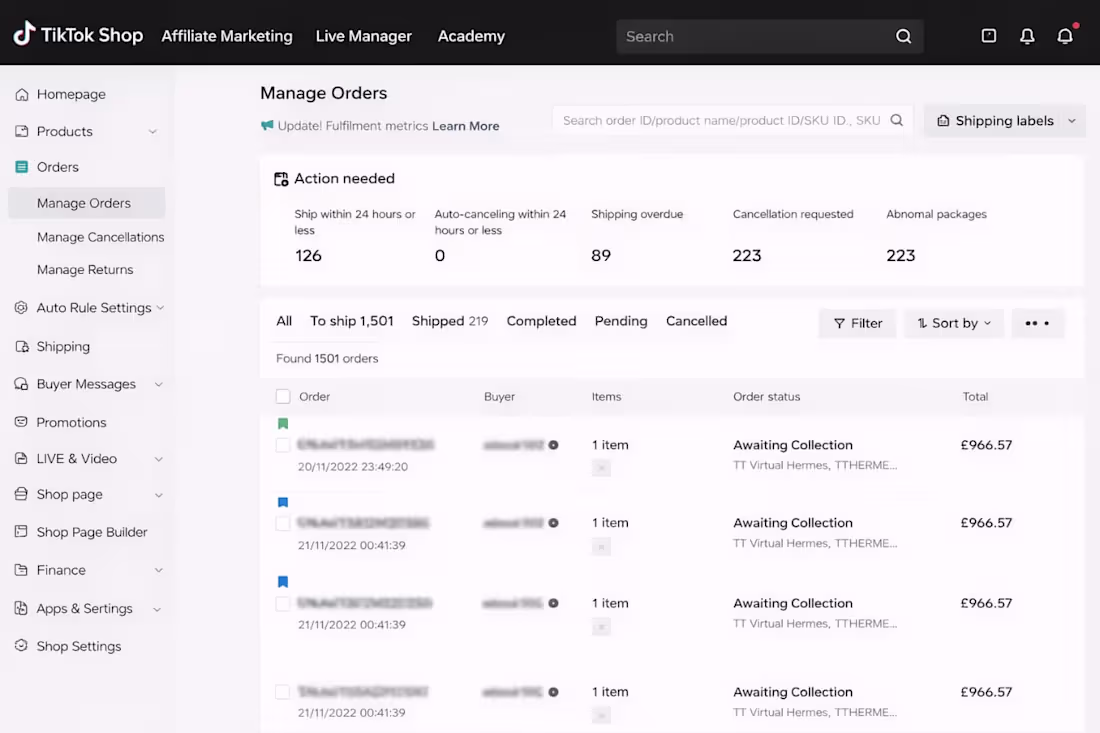Click the green bookmark flag on first order
Image resolution: width=1100 pixels, height=733 pixels.
pos(283,424)
